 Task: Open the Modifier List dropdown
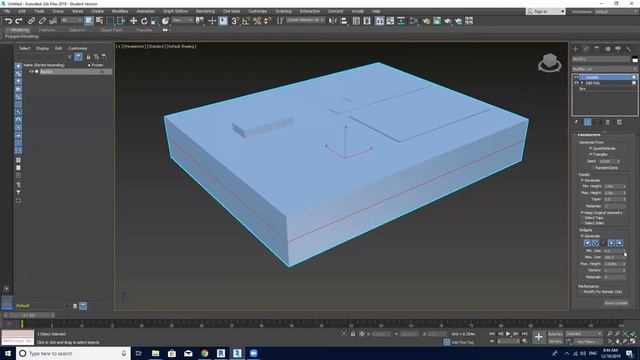click(604, 69)
